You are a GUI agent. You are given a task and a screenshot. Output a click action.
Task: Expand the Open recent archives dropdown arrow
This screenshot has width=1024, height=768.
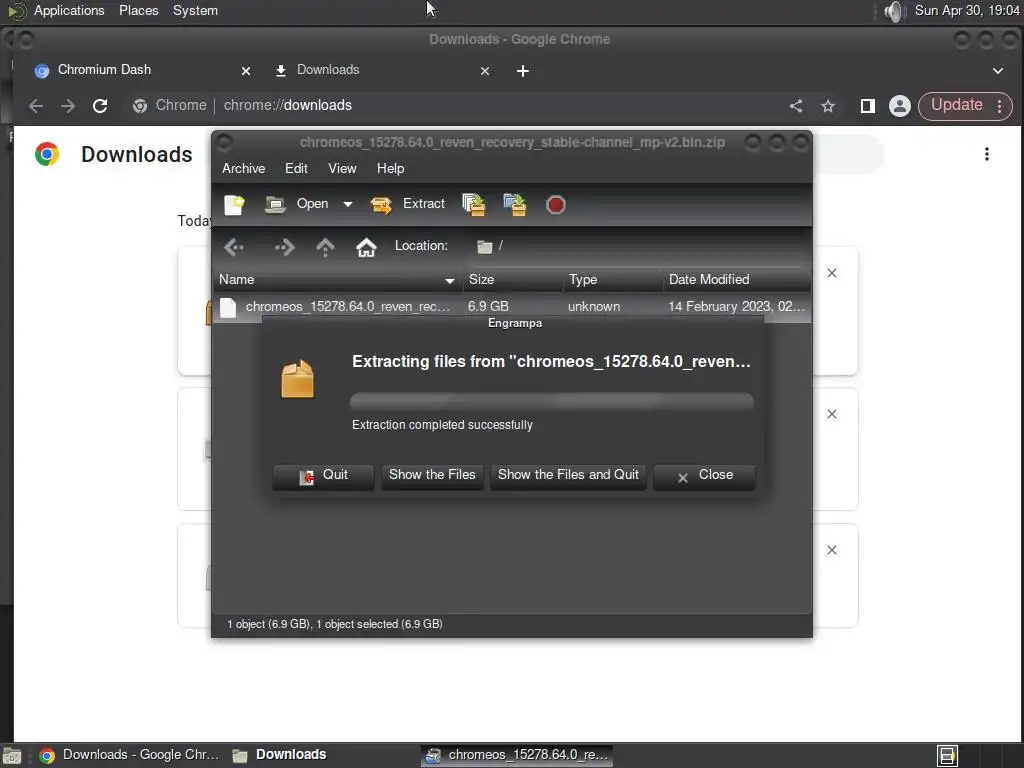click(x=347, y=204)
